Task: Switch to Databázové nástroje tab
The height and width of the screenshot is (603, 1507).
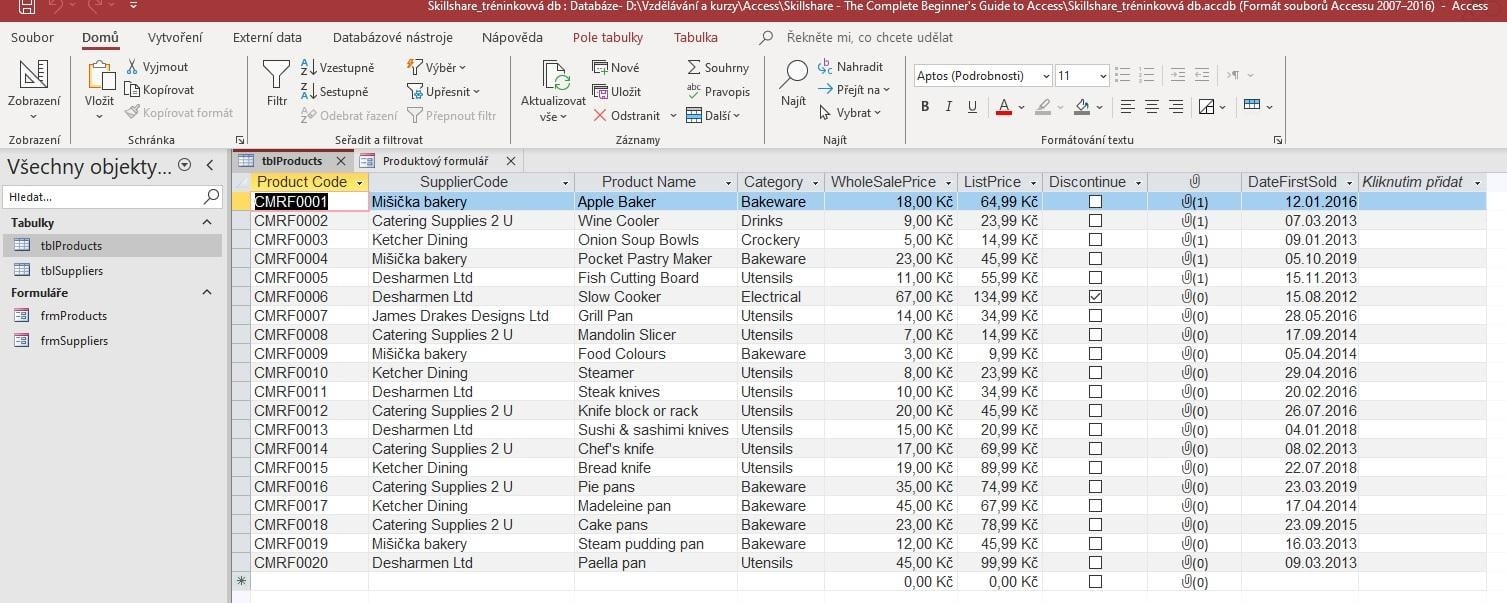Action: [392, 37]
